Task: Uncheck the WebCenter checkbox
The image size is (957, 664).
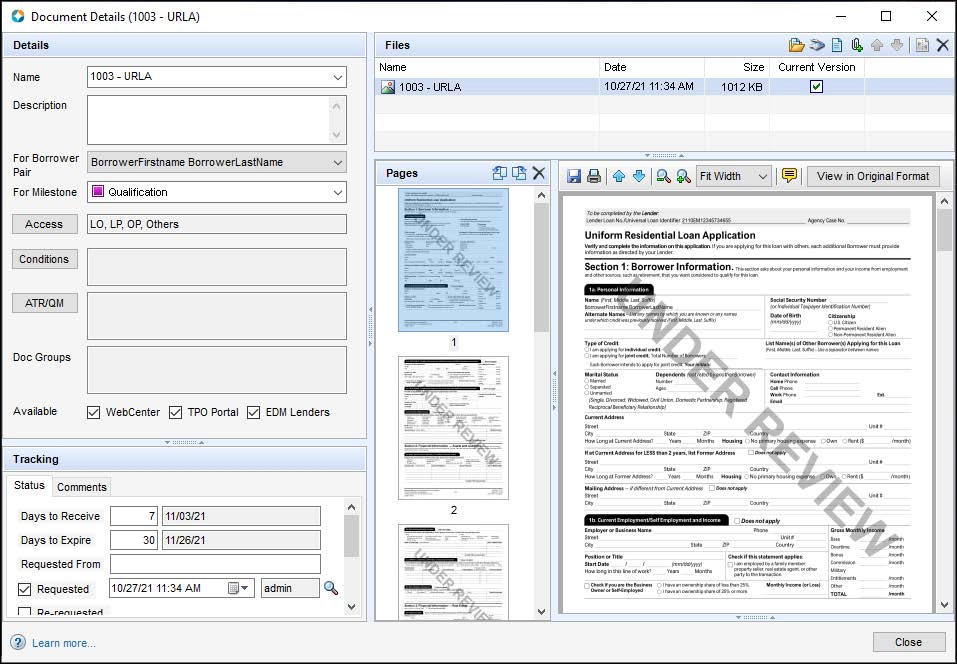Action: tap(94, 412)
